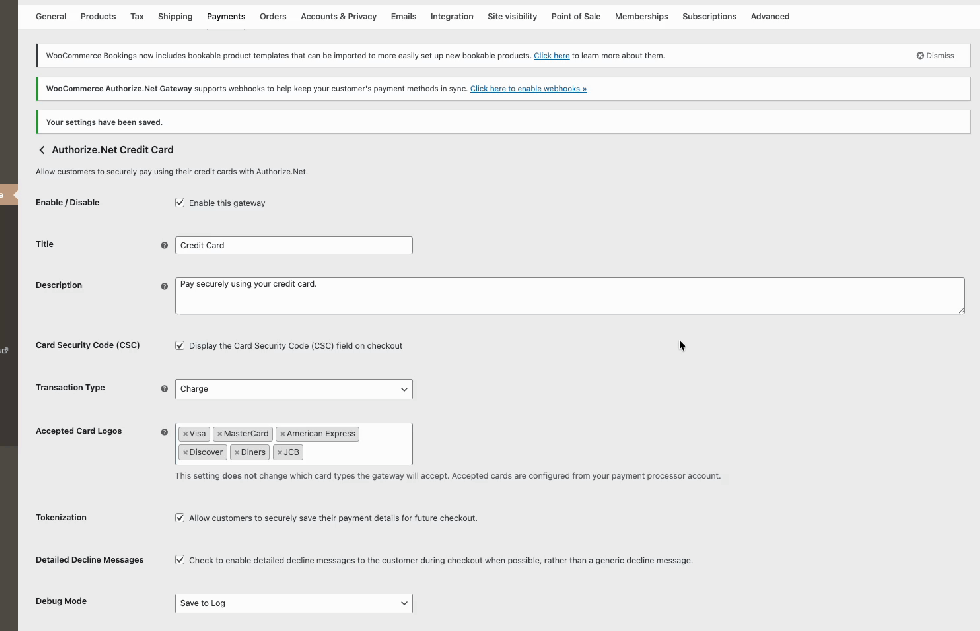
Task: Remove Discover from accepted card logos
Action: 185,452
